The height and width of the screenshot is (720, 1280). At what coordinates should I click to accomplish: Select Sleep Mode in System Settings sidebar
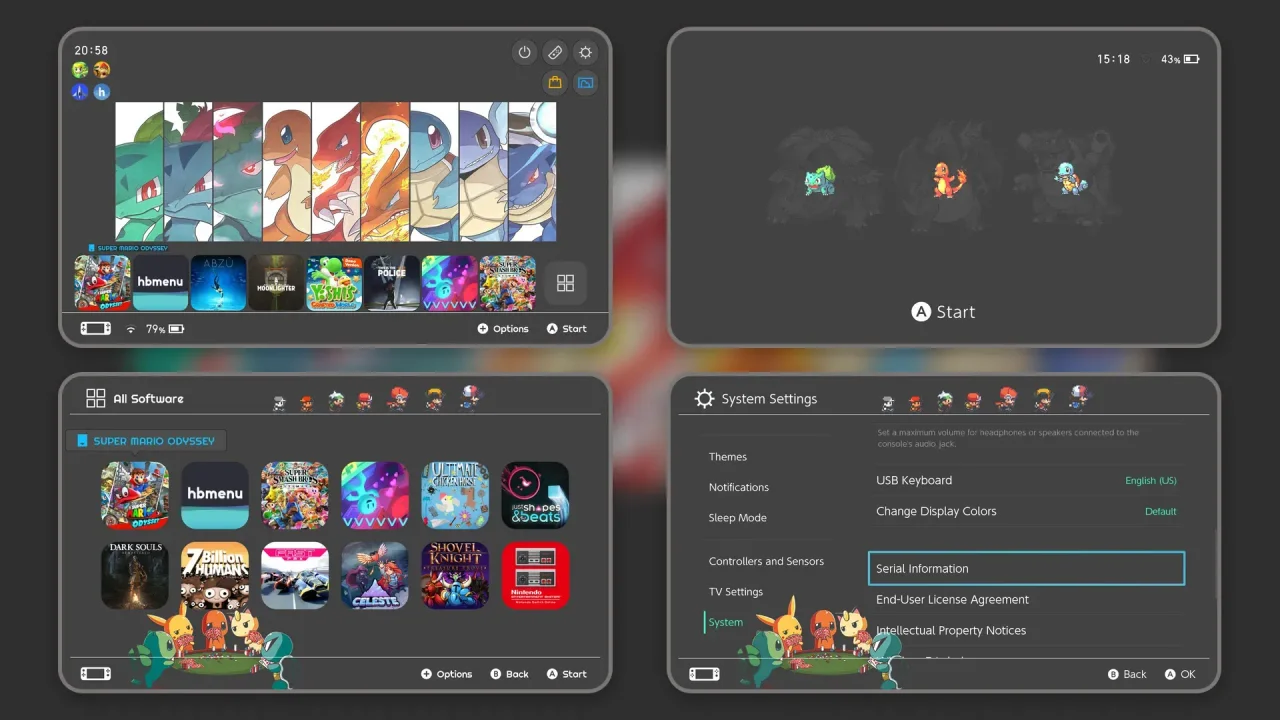738,518
